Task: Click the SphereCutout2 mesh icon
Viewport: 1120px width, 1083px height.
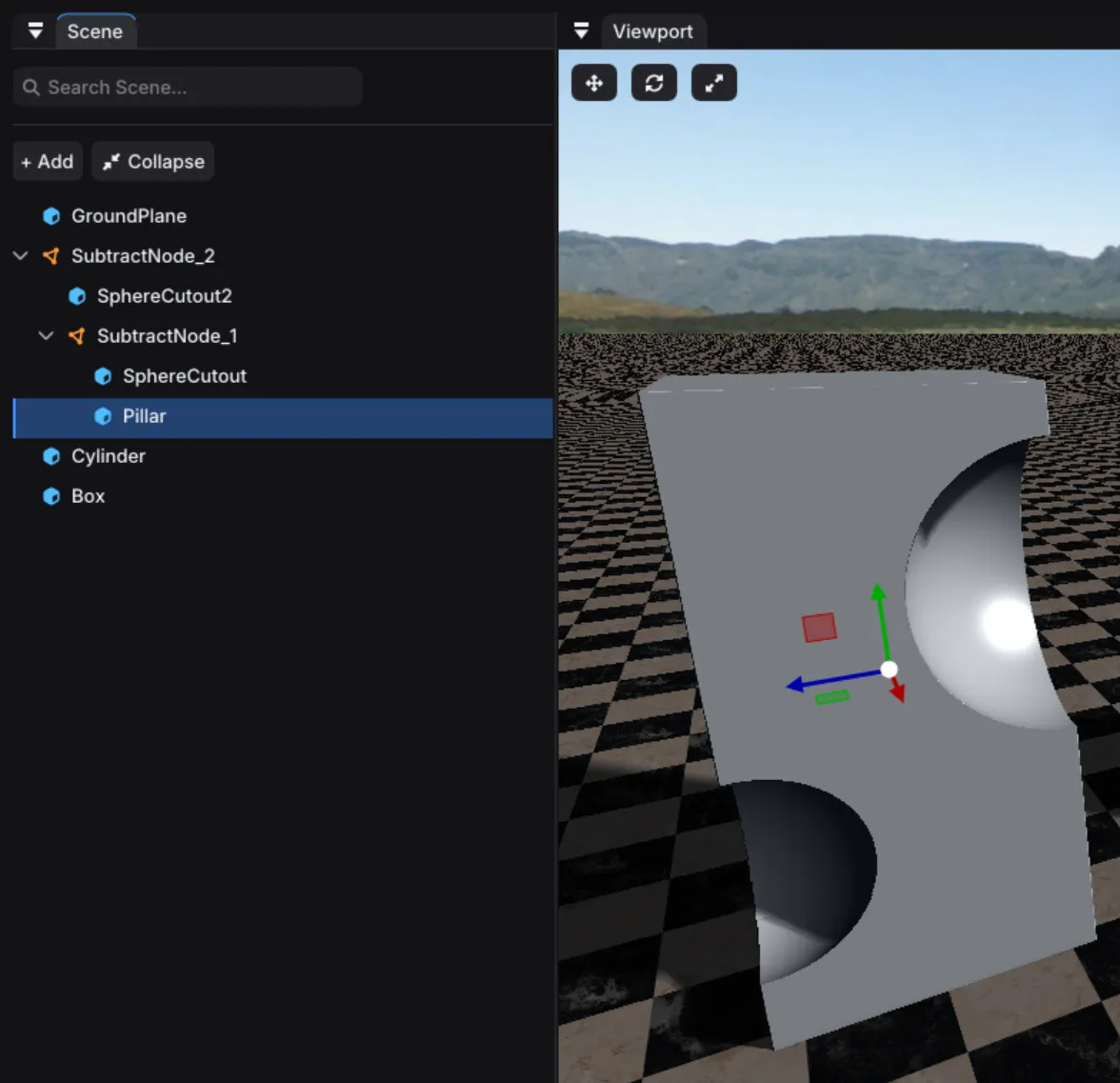Action: 77,295
